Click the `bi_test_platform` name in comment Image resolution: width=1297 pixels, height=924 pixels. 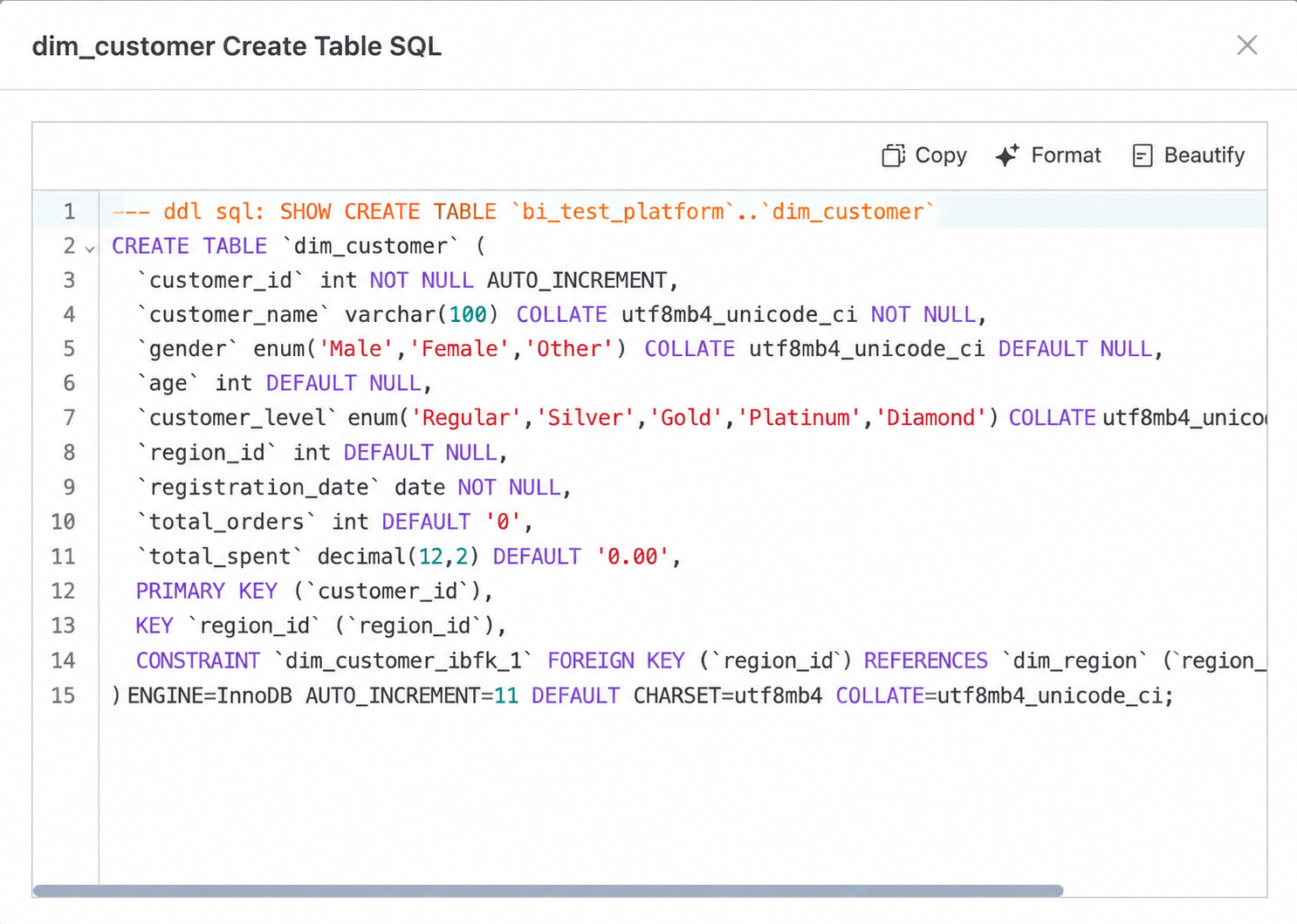pyautogui.click(x=623, y=211)
